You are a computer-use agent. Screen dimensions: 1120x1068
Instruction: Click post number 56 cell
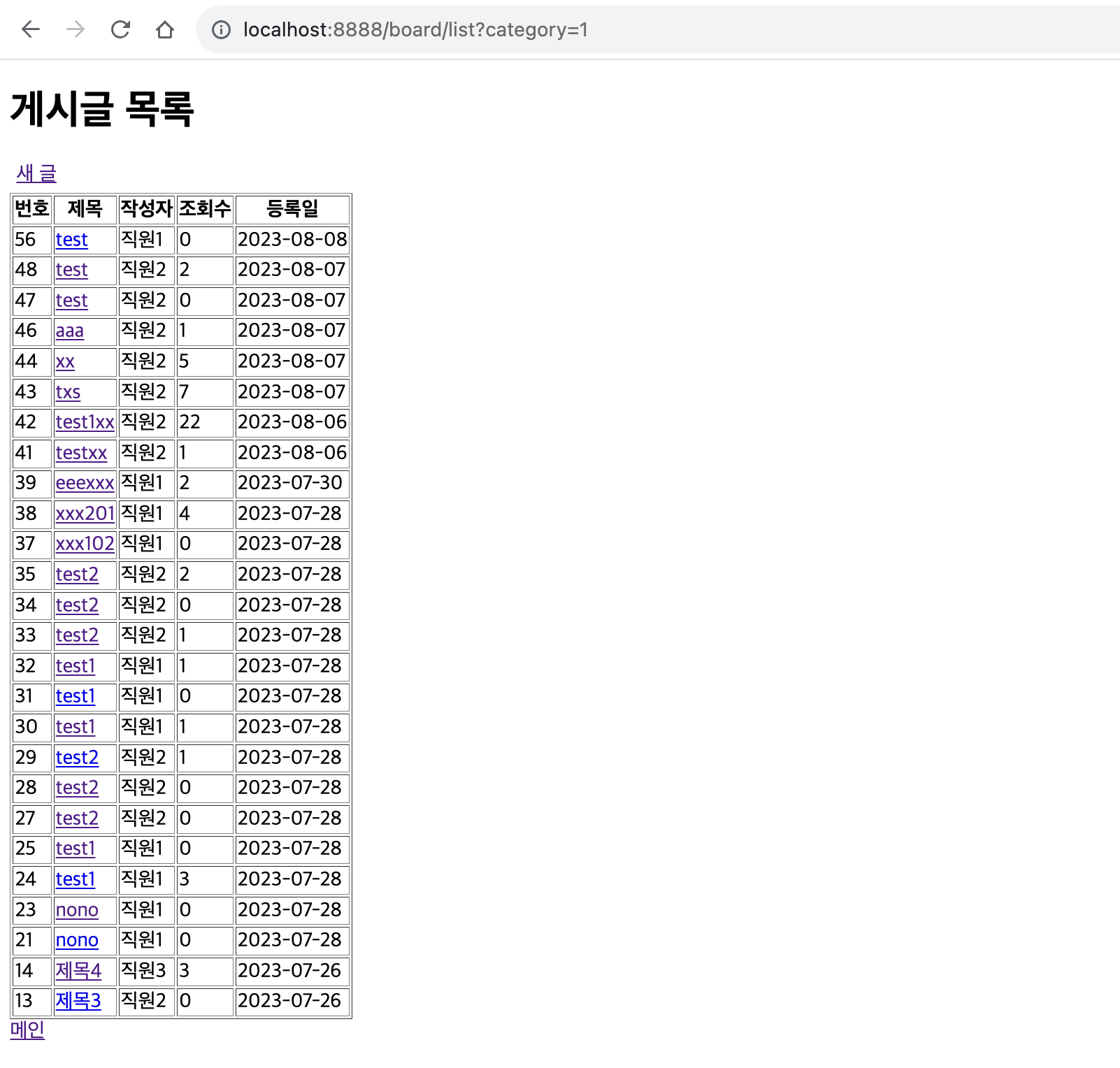[32, 240]
